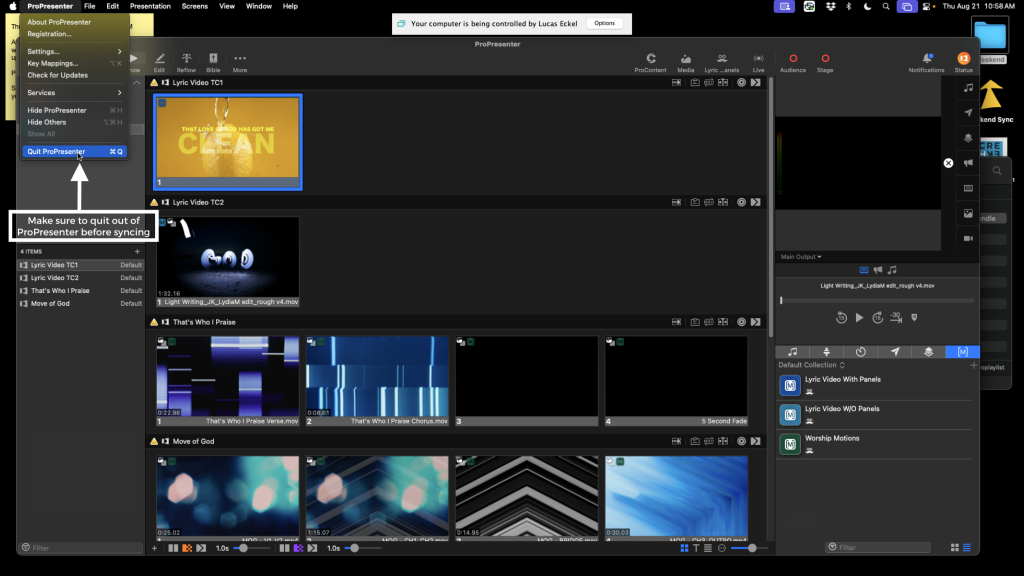Switch to the Audio tab with music note
The width and height of the screenshot is (1024, 576).
pyautogui.click(x=792, y=352)
